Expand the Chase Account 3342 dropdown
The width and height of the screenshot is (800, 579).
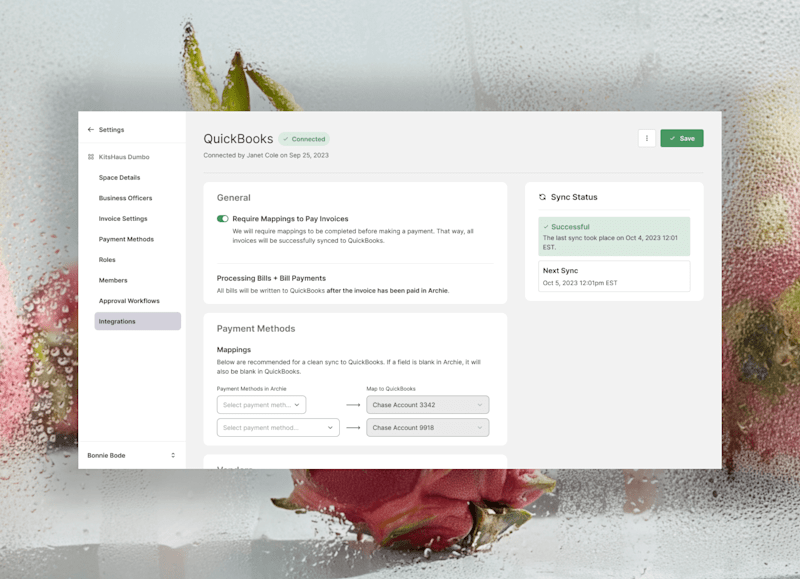click(428, 405)
